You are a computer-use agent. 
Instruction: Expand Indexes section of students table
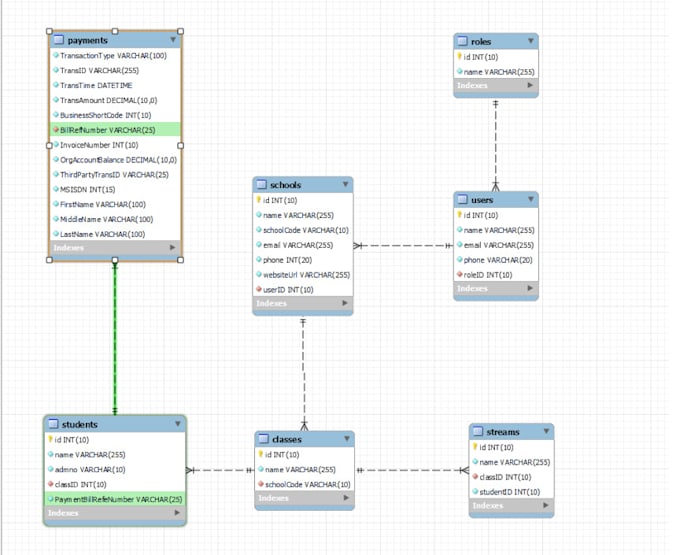(x=177, y=513)
